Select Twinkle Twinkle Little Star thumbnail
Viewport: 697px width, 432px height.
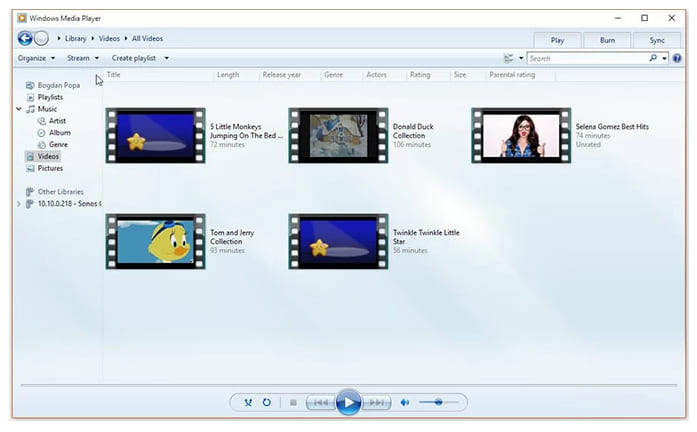click(338, 241)
